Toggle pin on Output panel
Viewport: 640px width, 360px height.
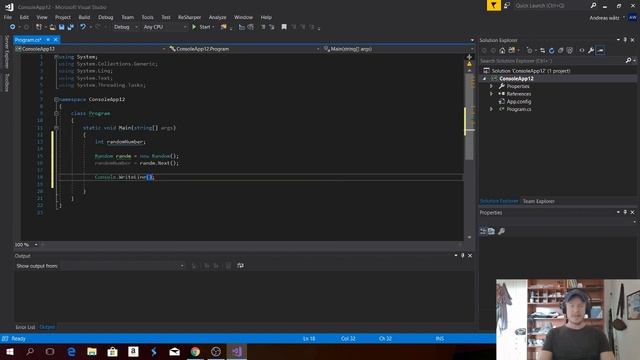(462, 256)
